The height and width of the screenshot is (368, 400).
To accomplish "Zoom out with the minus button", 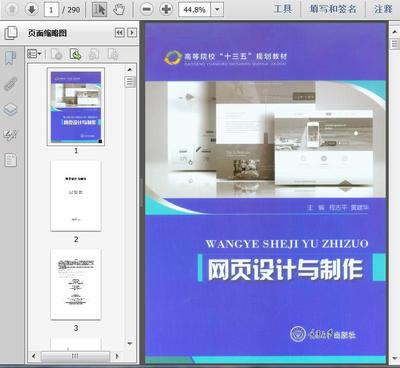I will pyautogui.click(x=147, y=9).
